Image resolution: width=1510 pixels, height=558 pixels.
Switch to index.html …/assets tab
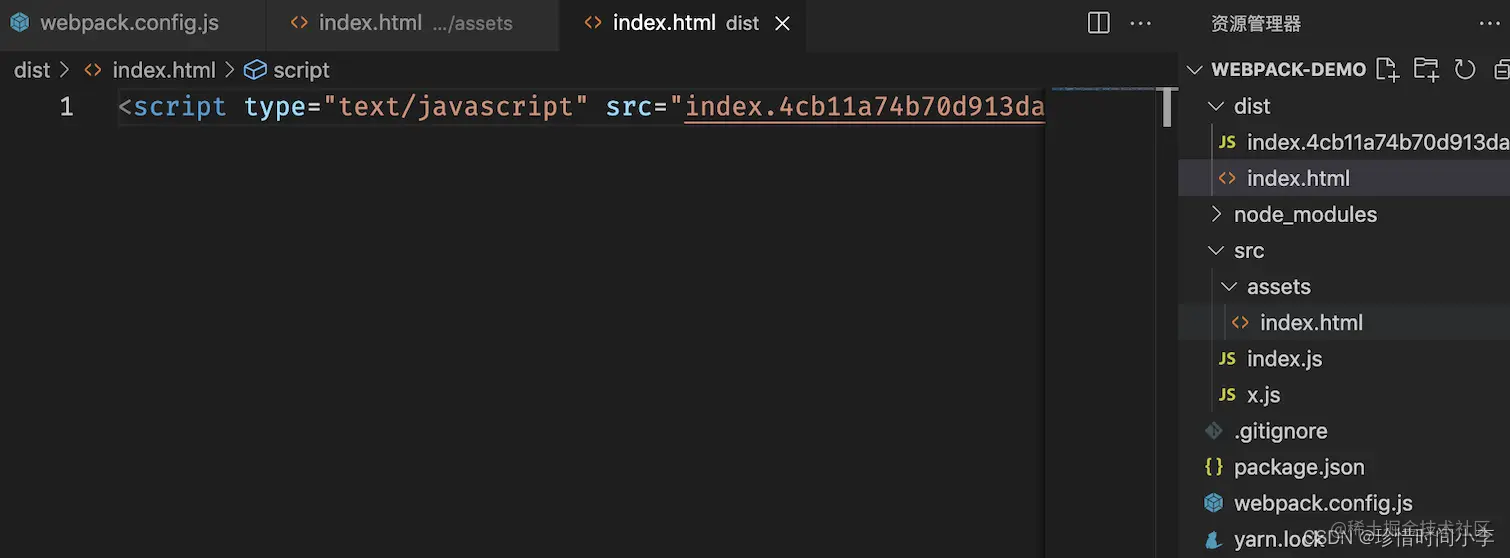pyautogui.click(x=413, y=23)
